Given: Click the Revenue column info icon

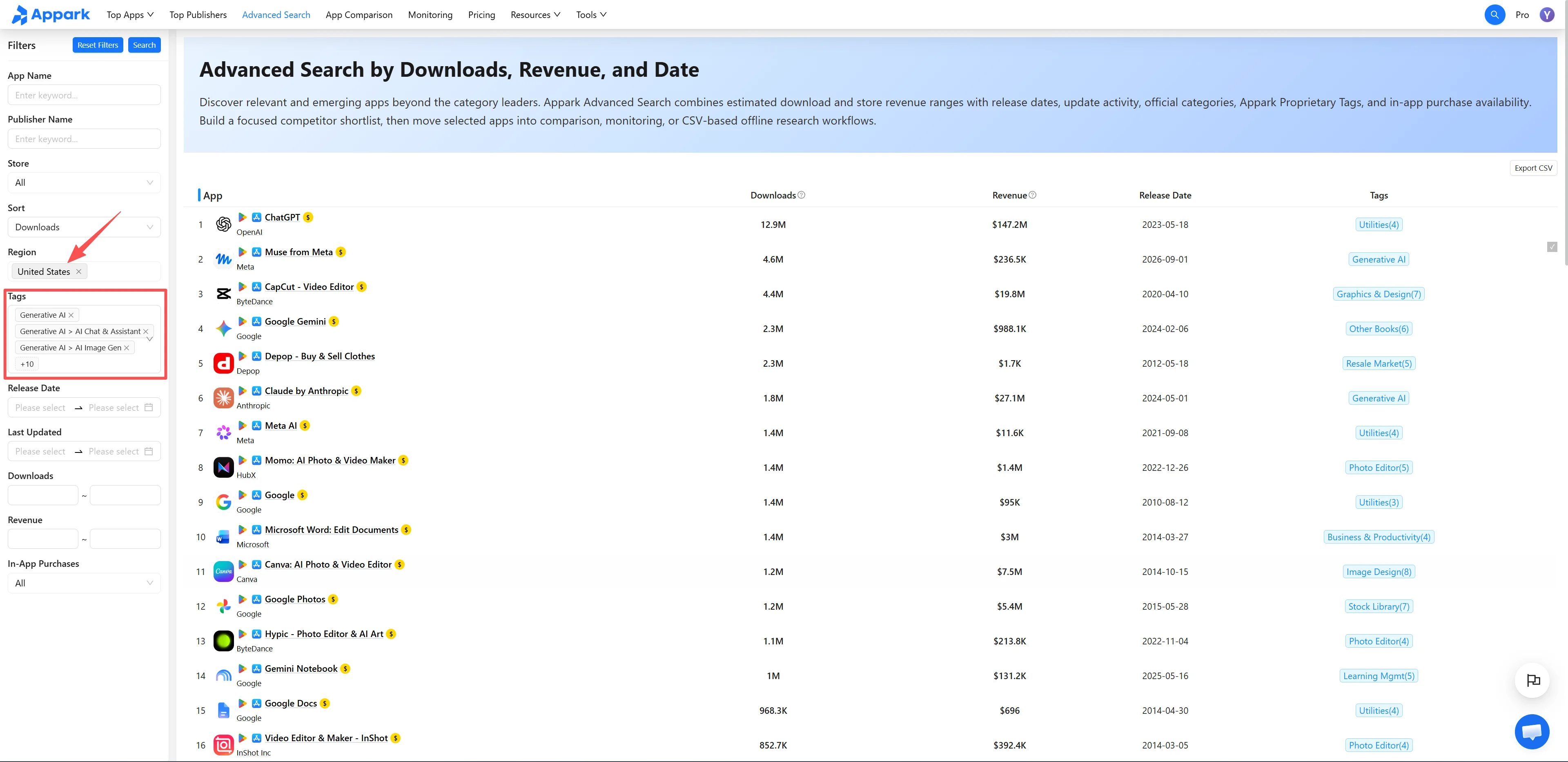Looking at the screenshot, I should click(x=1032, y=195).
